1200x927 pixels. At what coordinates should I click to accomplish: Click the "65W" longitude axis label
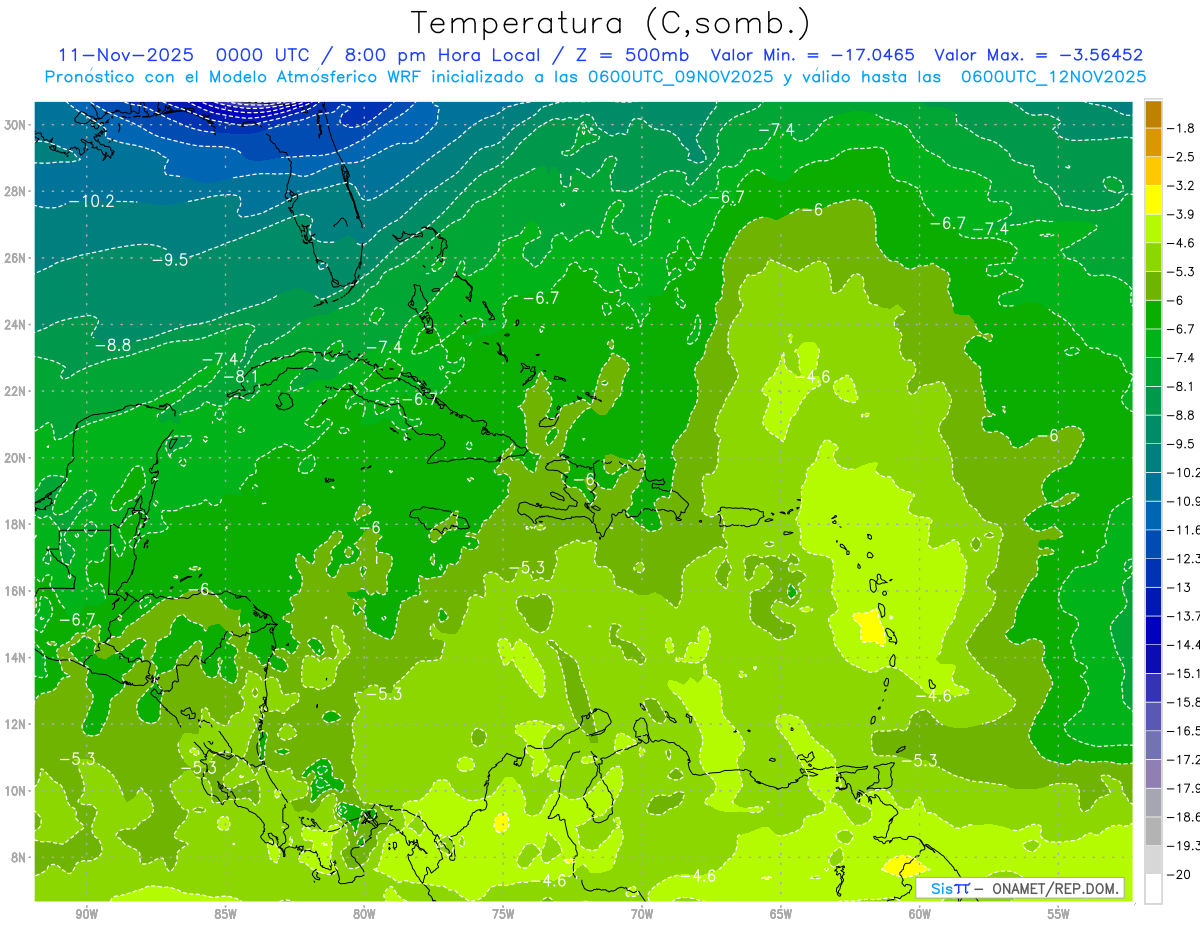[781, 914]
